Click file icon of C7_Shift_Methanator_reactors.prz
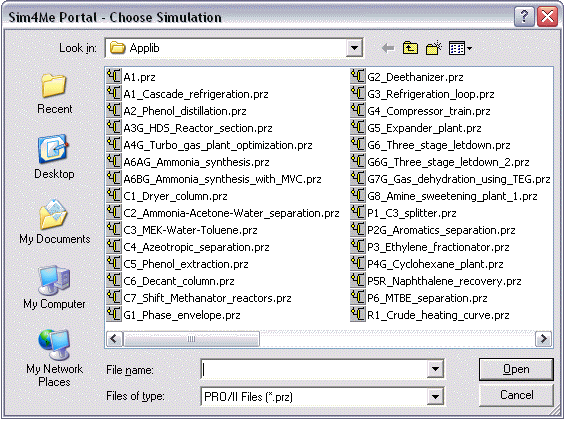Image resolution: width=566 pixels, height=421 pixels. [x=114, y=297]
